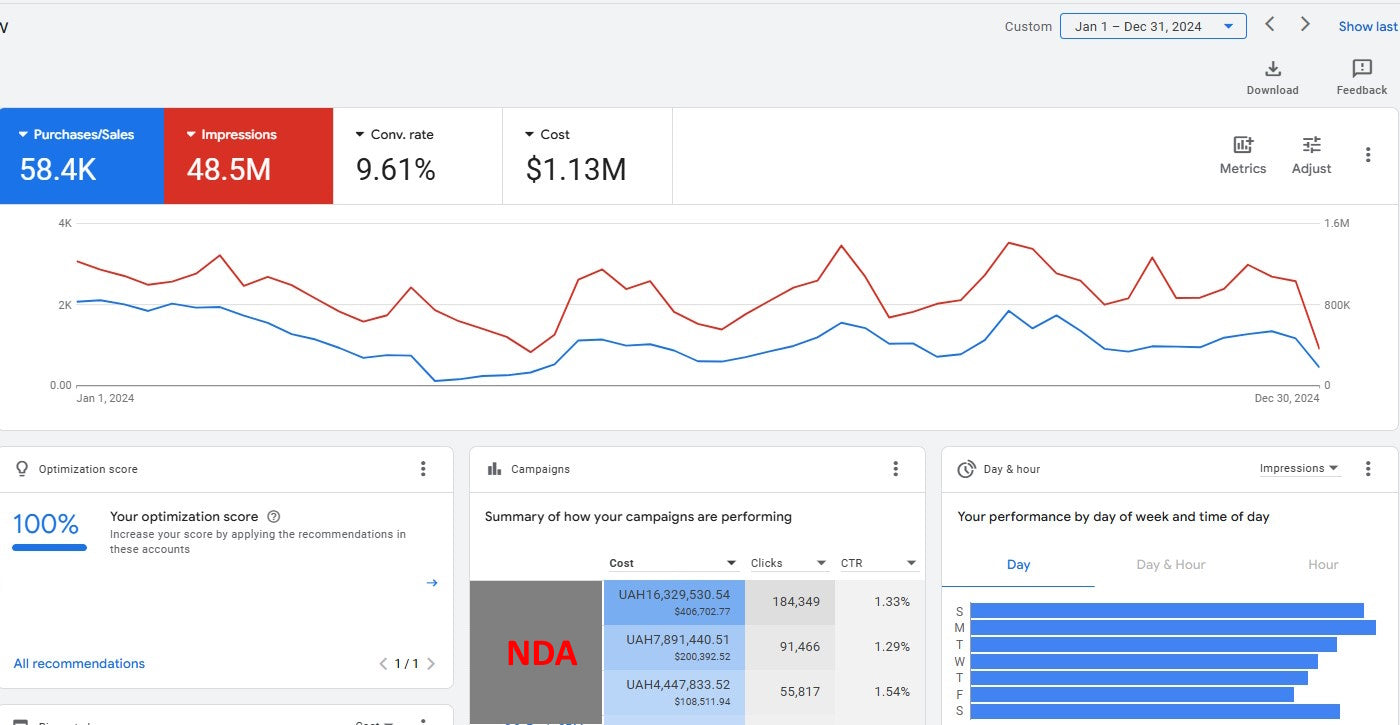Screen dimensions: 1400x725
Task: Go to previous date range arrow
Action: click(x=1270, y=25)
